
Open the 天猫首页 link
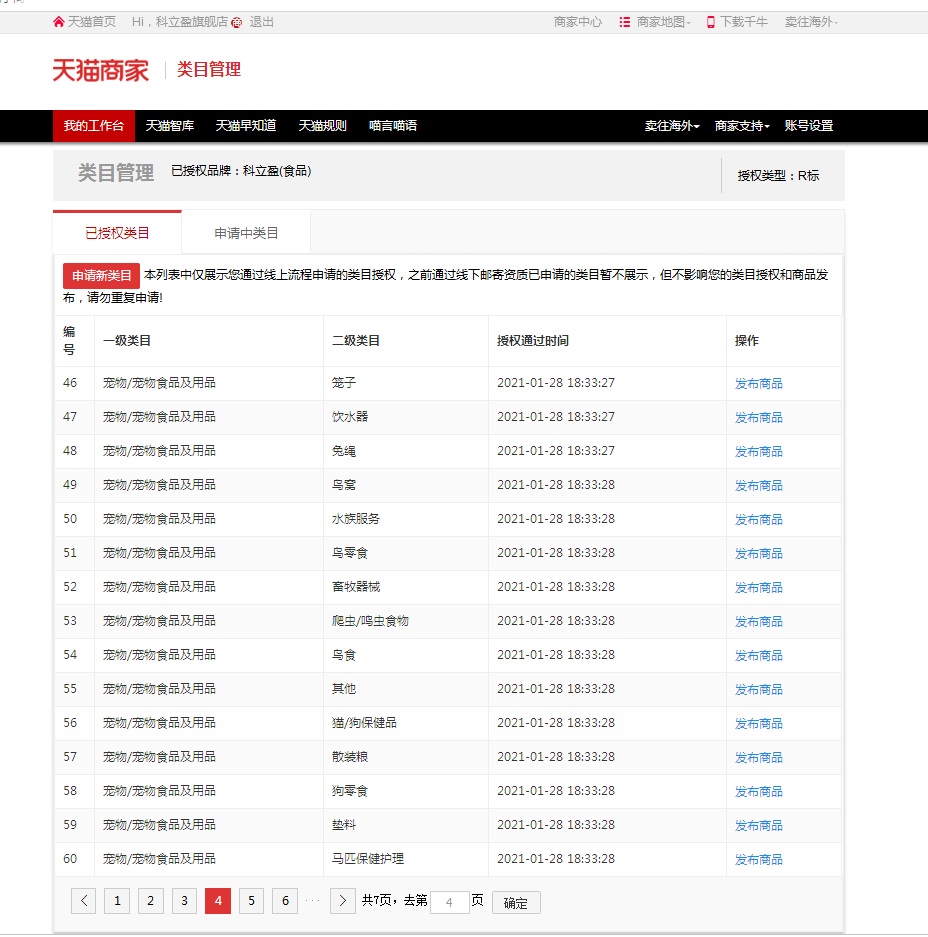click(x=91, y=22)
